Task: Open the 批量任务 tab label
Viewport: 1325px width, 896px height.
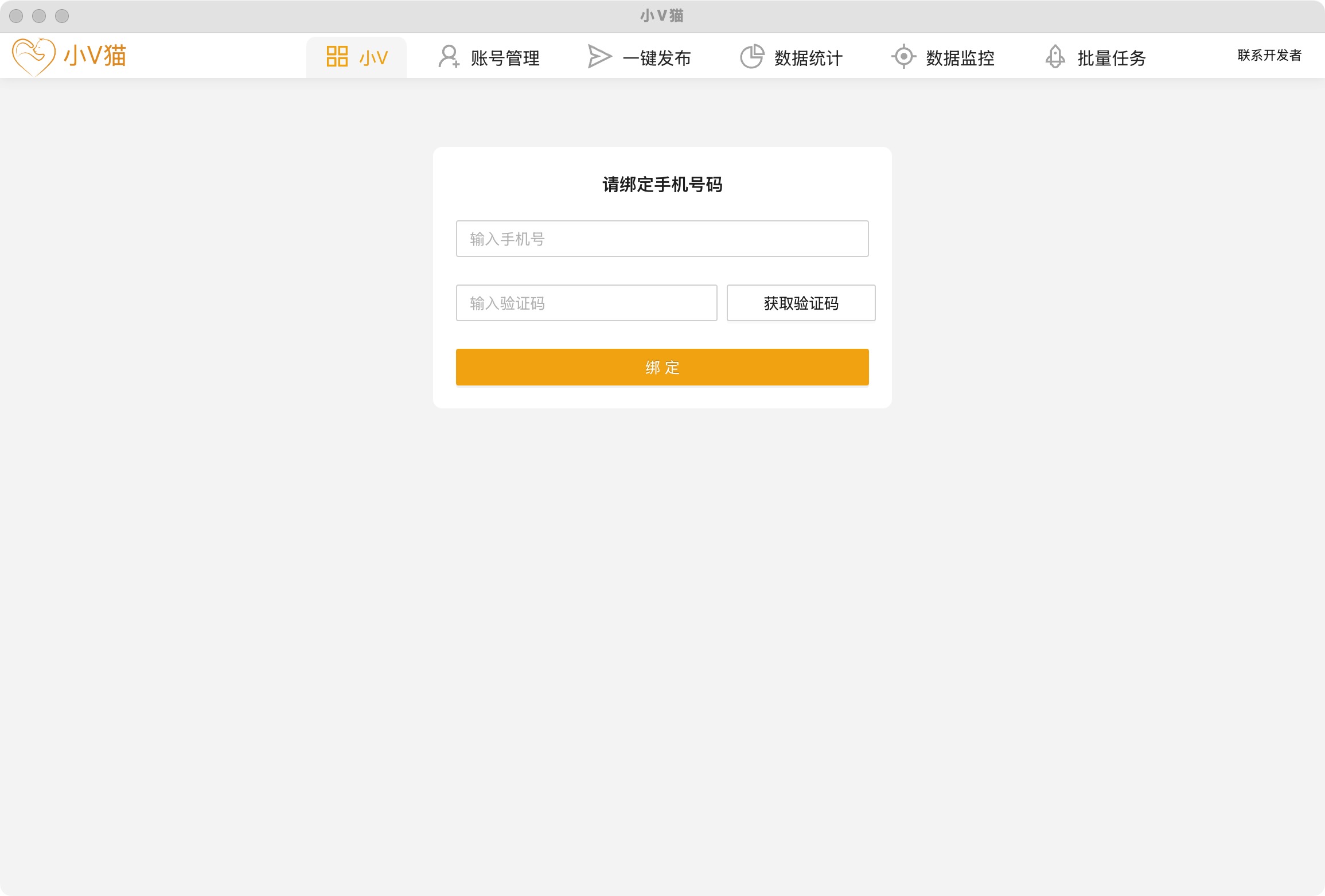Action: 1112,58
